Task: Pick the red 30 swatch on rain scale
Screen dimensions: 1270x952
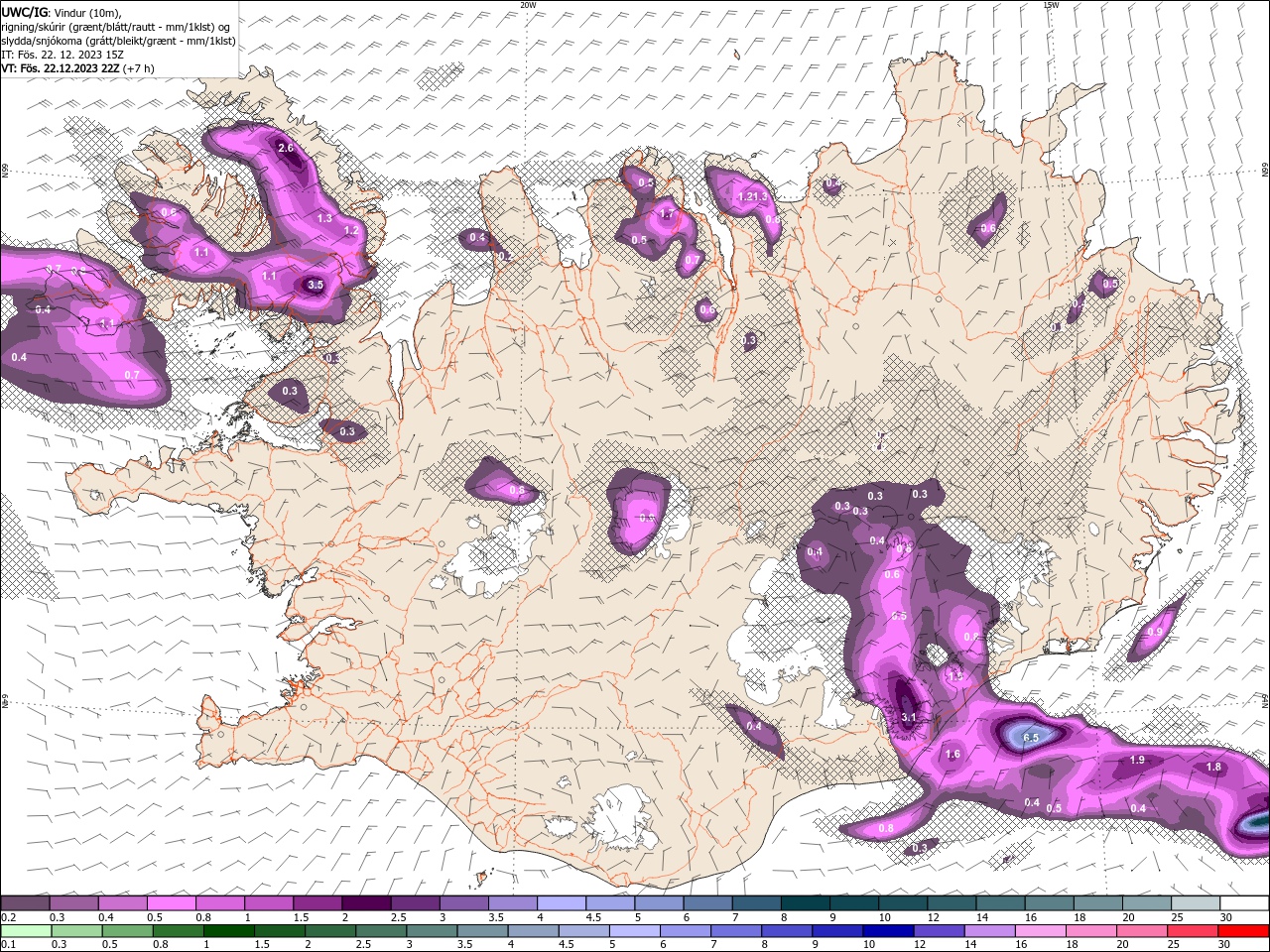Action: click(1244, 931)
